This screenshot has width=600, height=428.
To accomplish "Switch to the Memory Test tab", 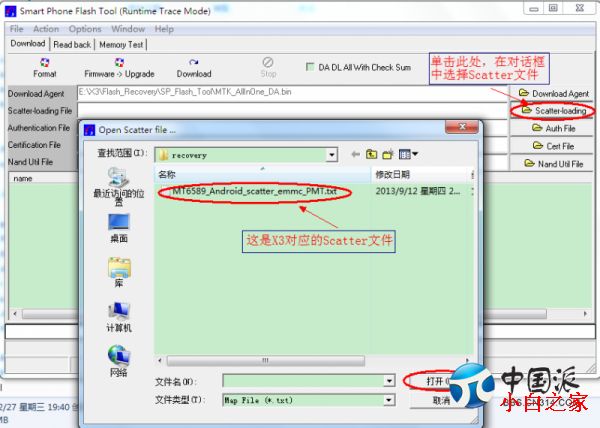I will tap(121, 45).
